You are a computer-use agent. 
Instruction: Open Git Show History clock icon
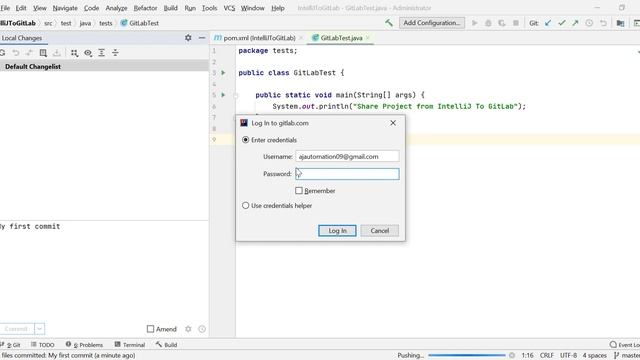click(589, 23)
